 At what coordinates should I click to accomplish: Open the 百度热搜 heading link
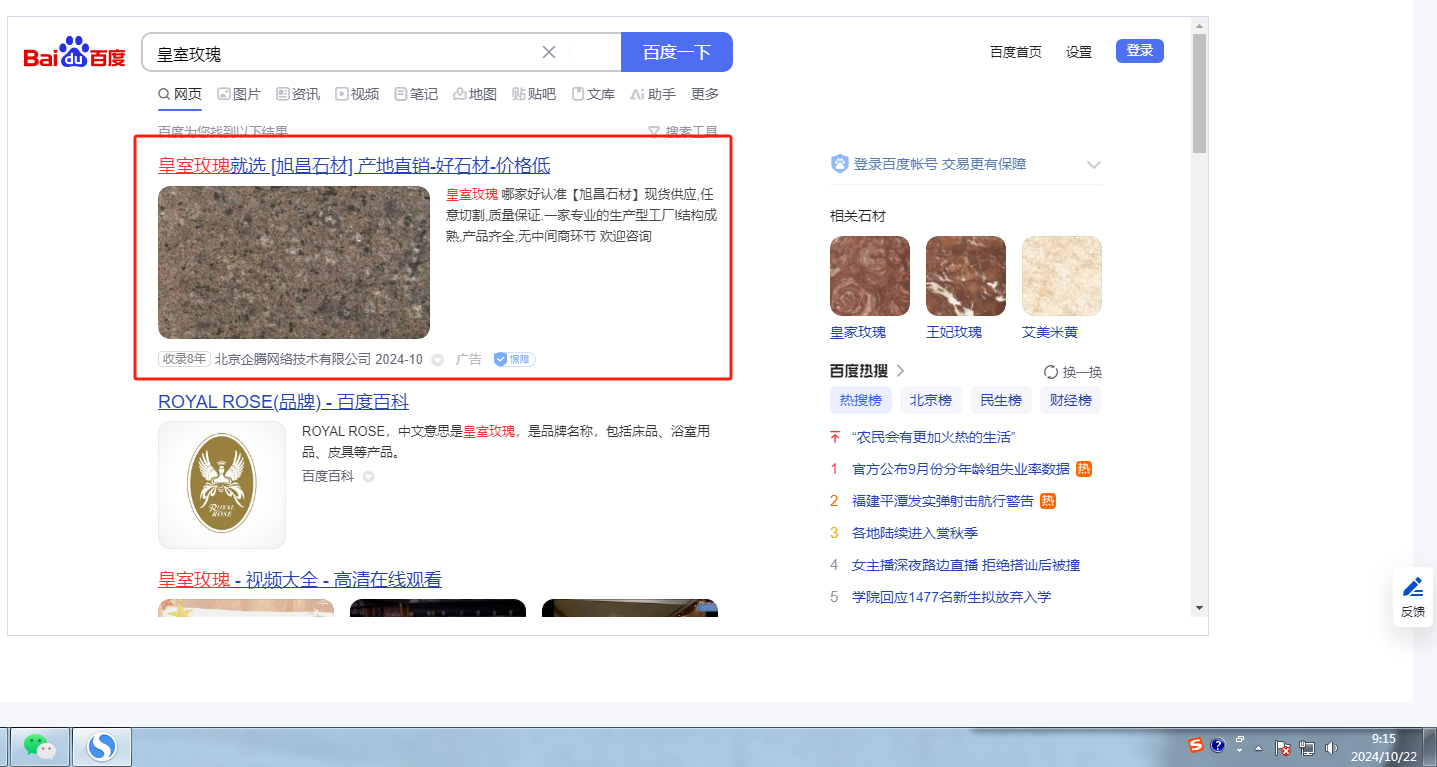click(x=867, y=371)
